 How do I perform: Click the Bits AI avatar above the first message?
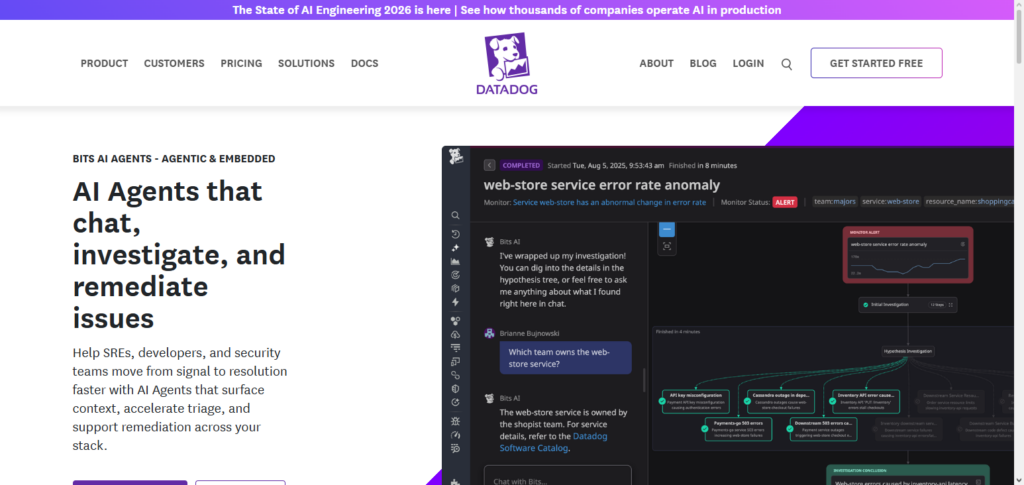489,242
